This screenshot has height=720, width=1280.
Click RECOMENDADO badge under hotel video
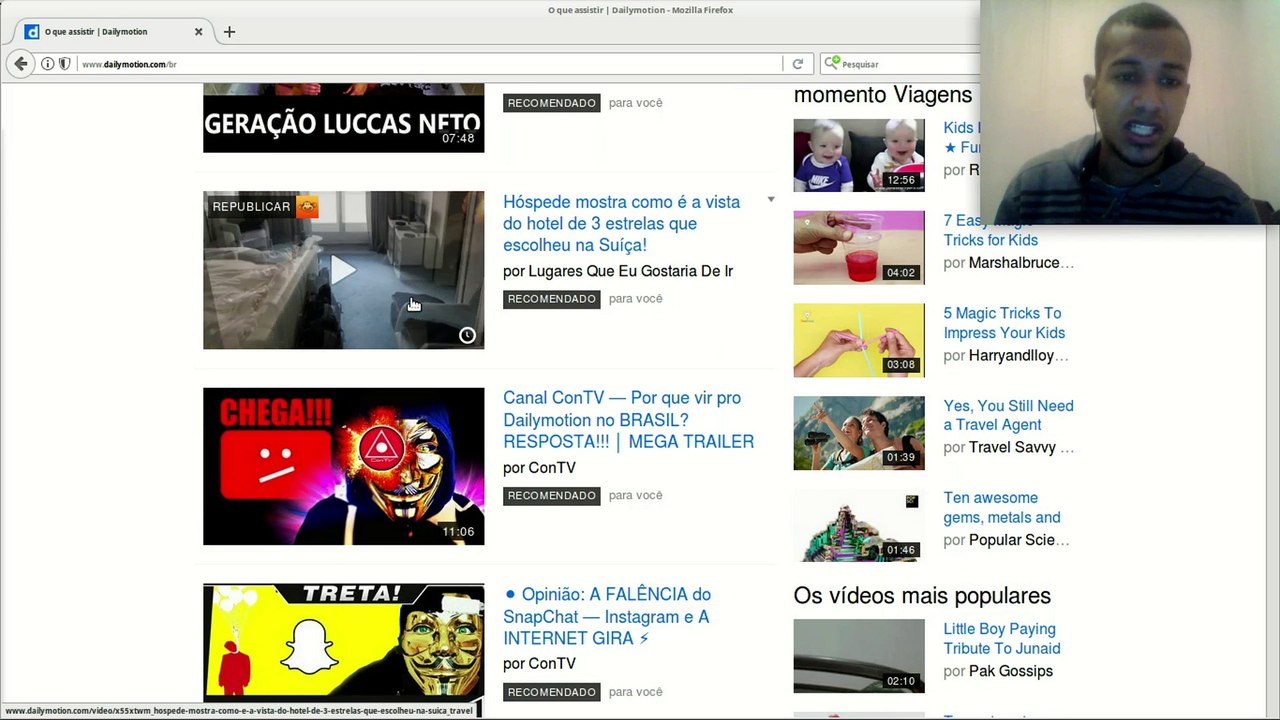coord(551,299)
